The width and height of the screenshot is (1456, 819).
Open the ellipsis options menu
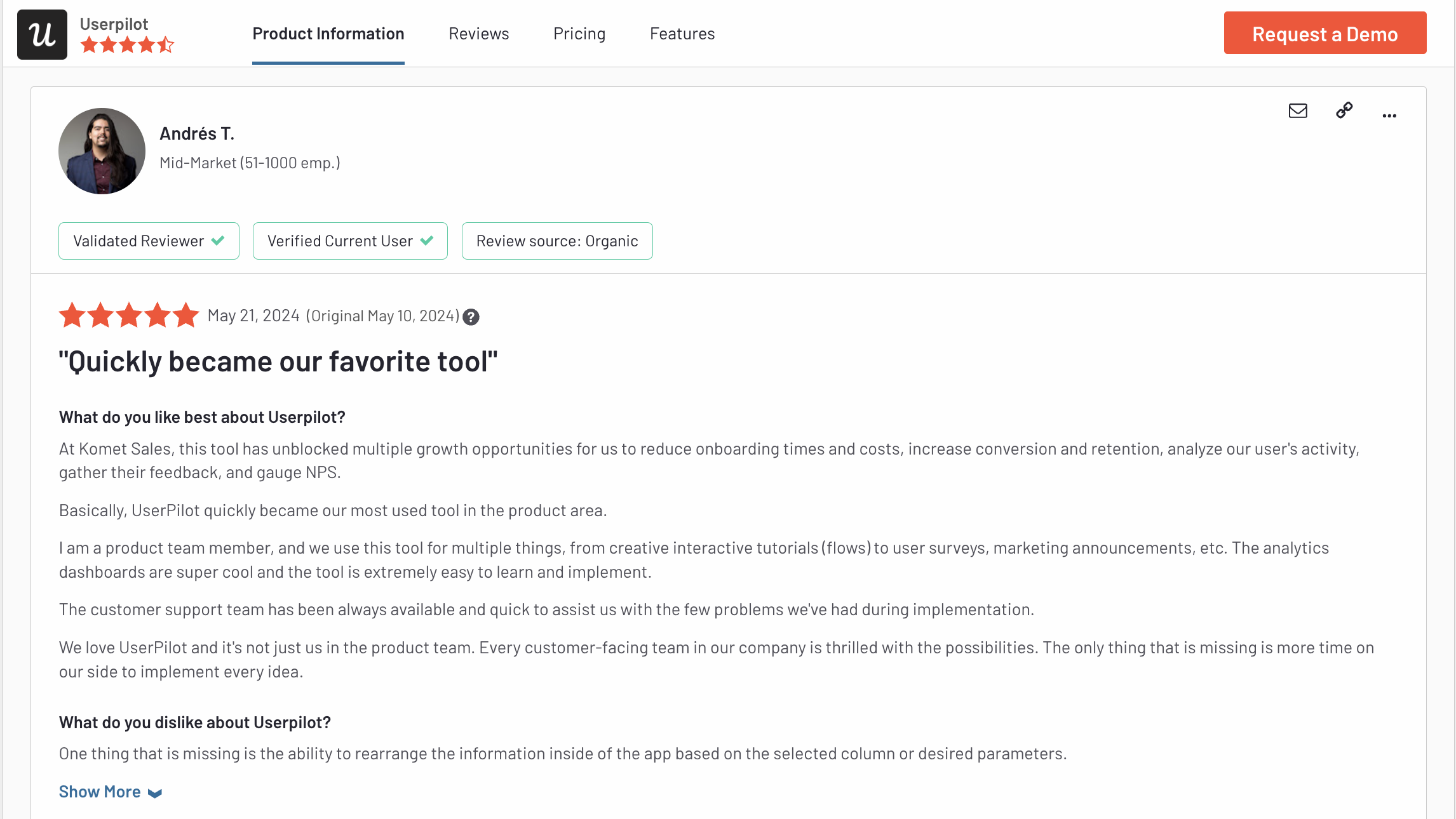tap(1389, 115)
